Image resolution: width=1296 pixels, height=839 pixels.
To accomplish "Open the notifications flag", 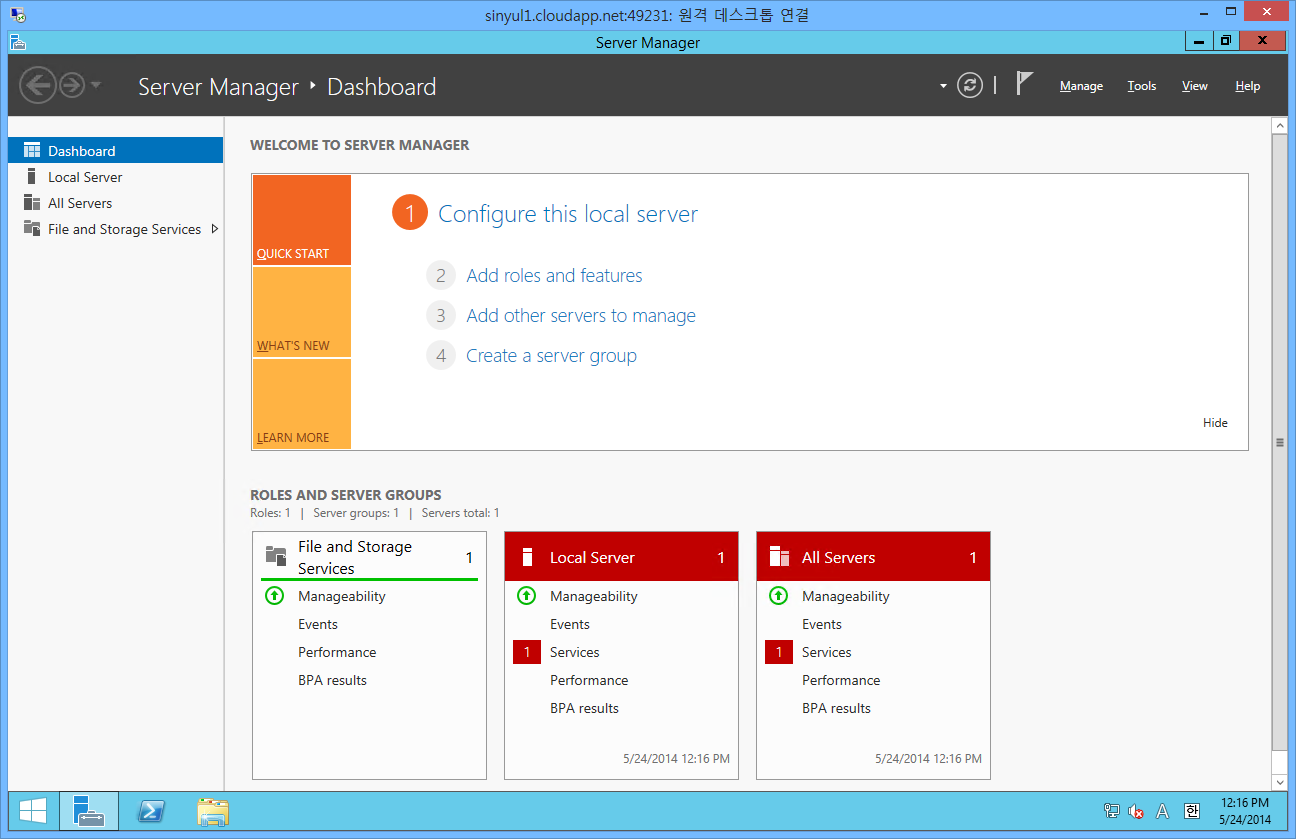I will (1024, 84).
